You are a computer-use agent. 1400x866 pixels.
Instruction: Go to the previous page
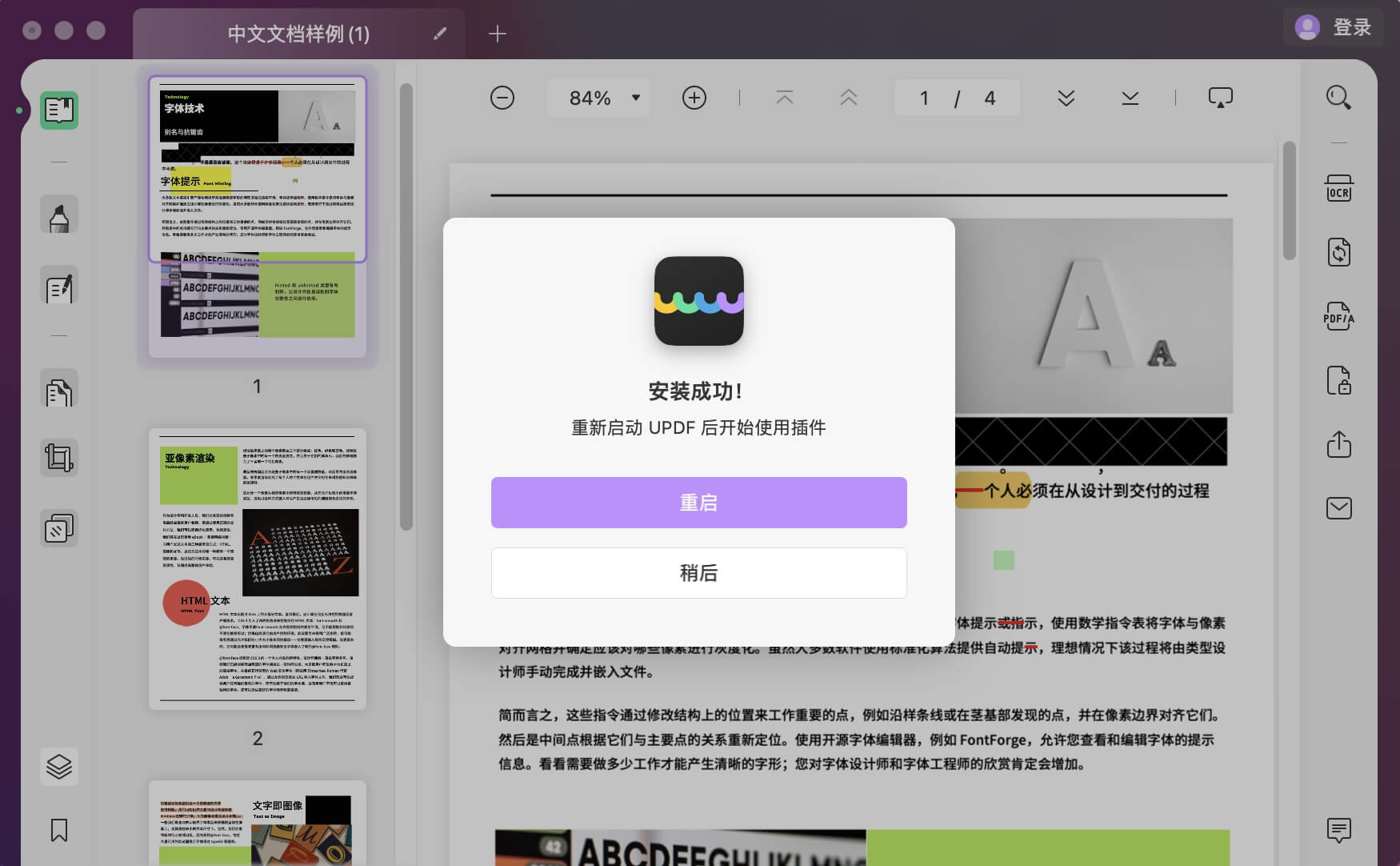point(849,98)
